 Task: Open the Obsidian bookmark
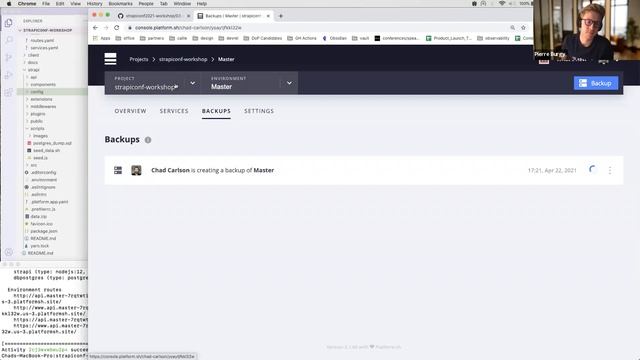click(x=334, y=38)
